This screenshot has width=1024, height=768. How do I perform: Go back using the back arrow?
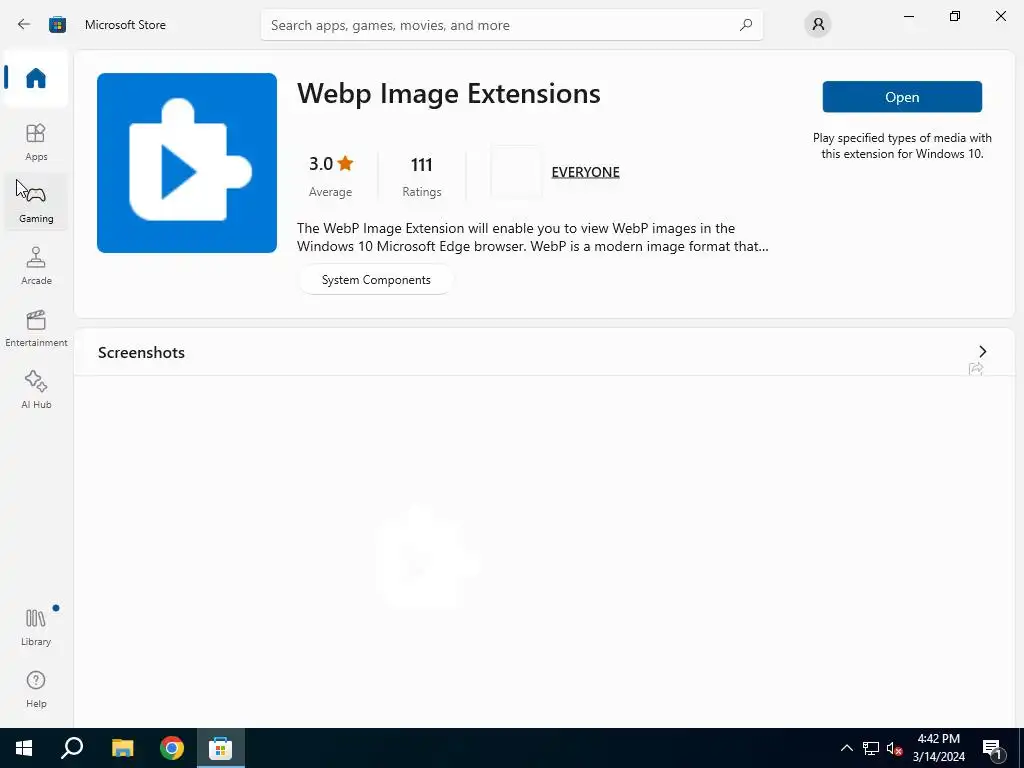pyautogui.click(x=24, y=25)
